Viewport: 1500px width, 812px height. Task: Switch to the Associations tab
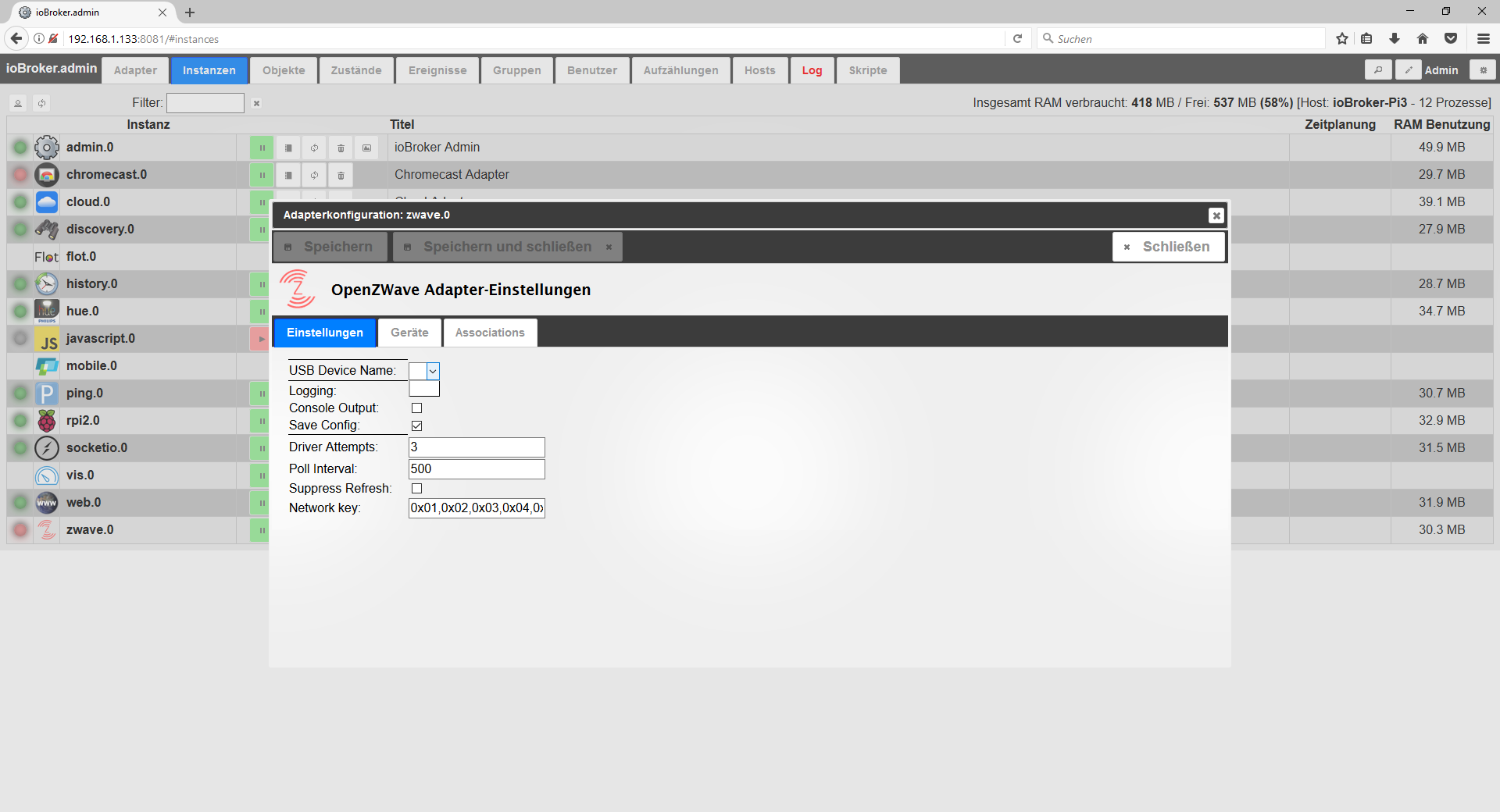point(490,333)
